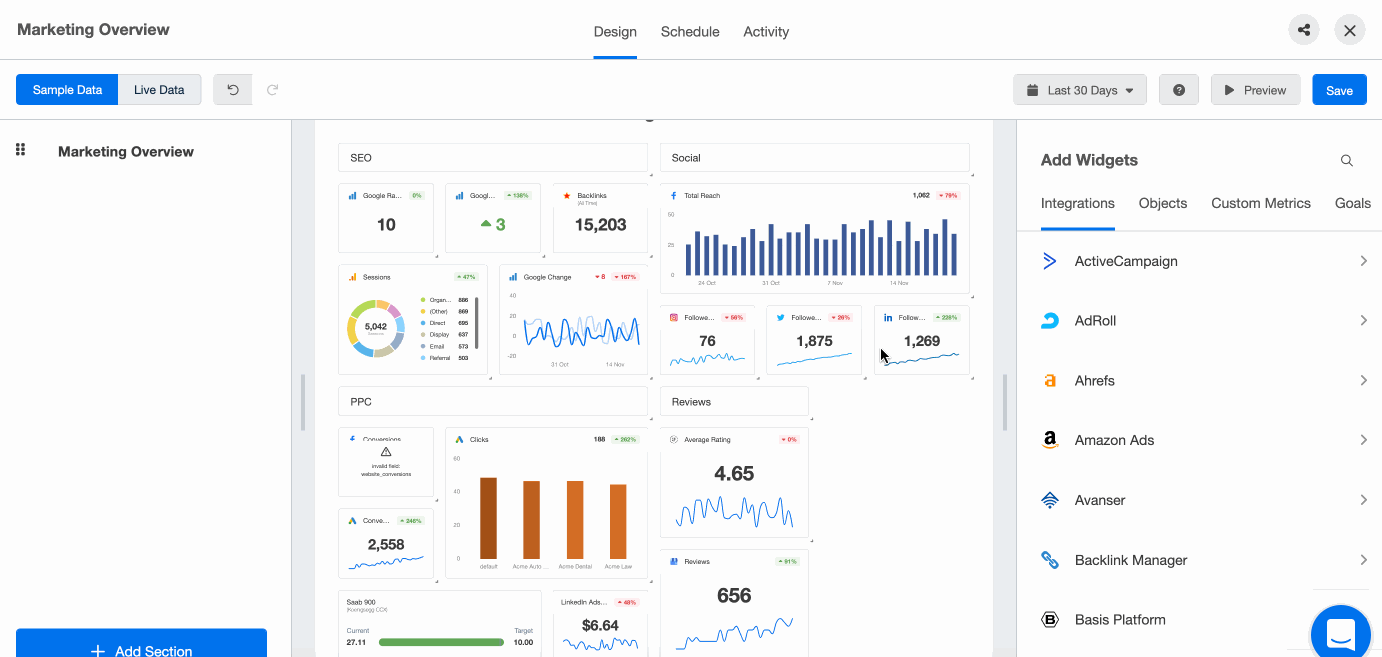Image resolution: width=1382 pixels, height=657 pixels.
Task: Click the Total Reach bar chart widget
Action: coord(814,240)
